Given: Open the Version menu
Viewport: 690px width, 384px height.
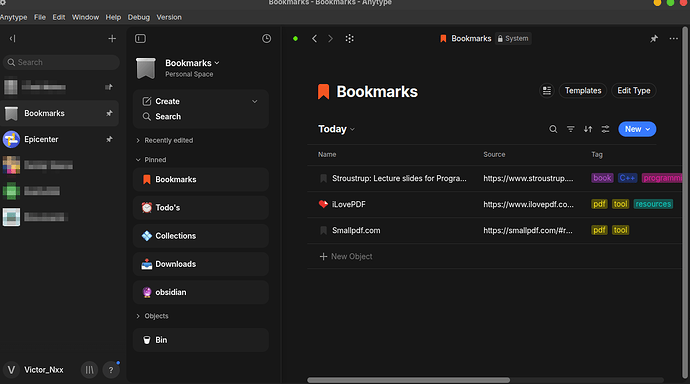Looking at the screenshot, I should (169, 17).
